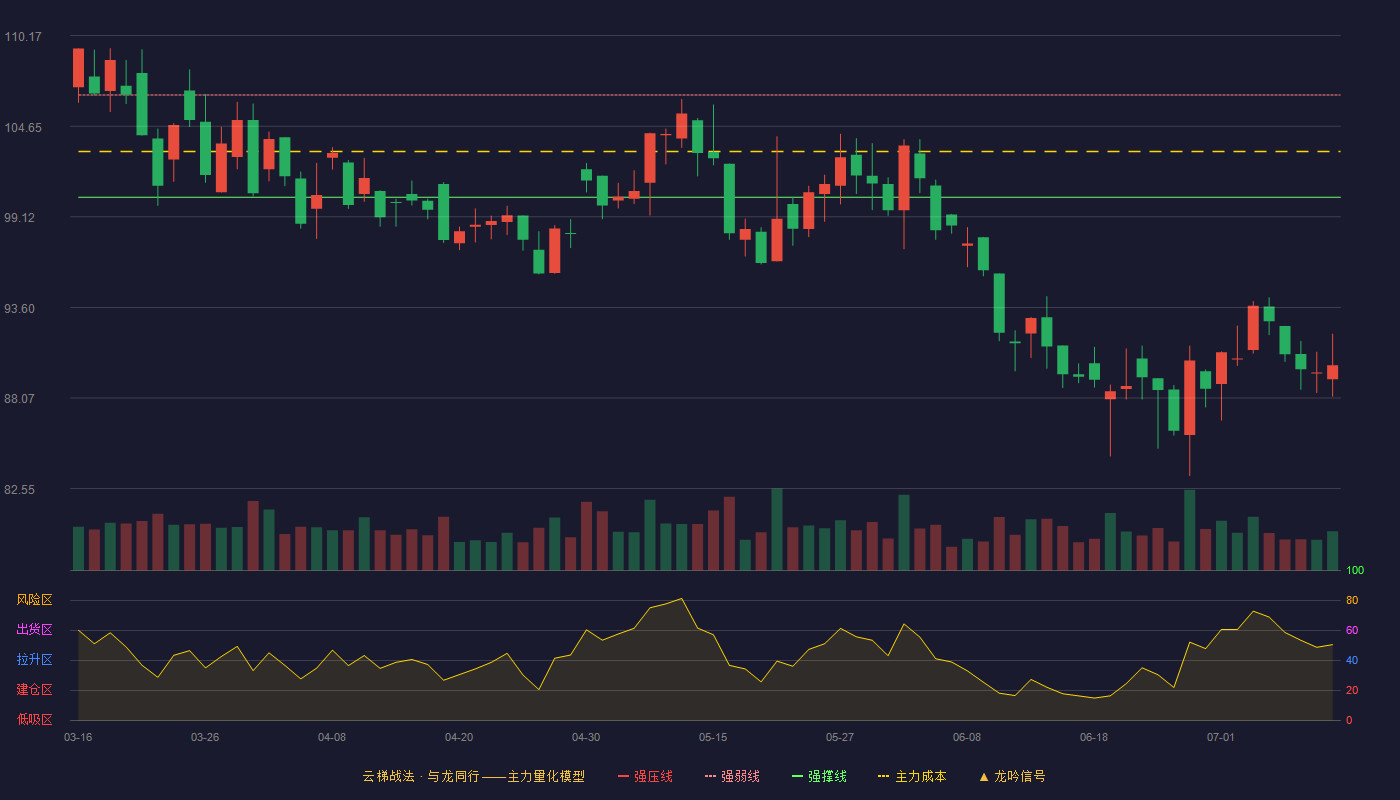Screen dimensions: 1400x800
Task: Click the 风险区 zone label
Action: coord(34,600)
